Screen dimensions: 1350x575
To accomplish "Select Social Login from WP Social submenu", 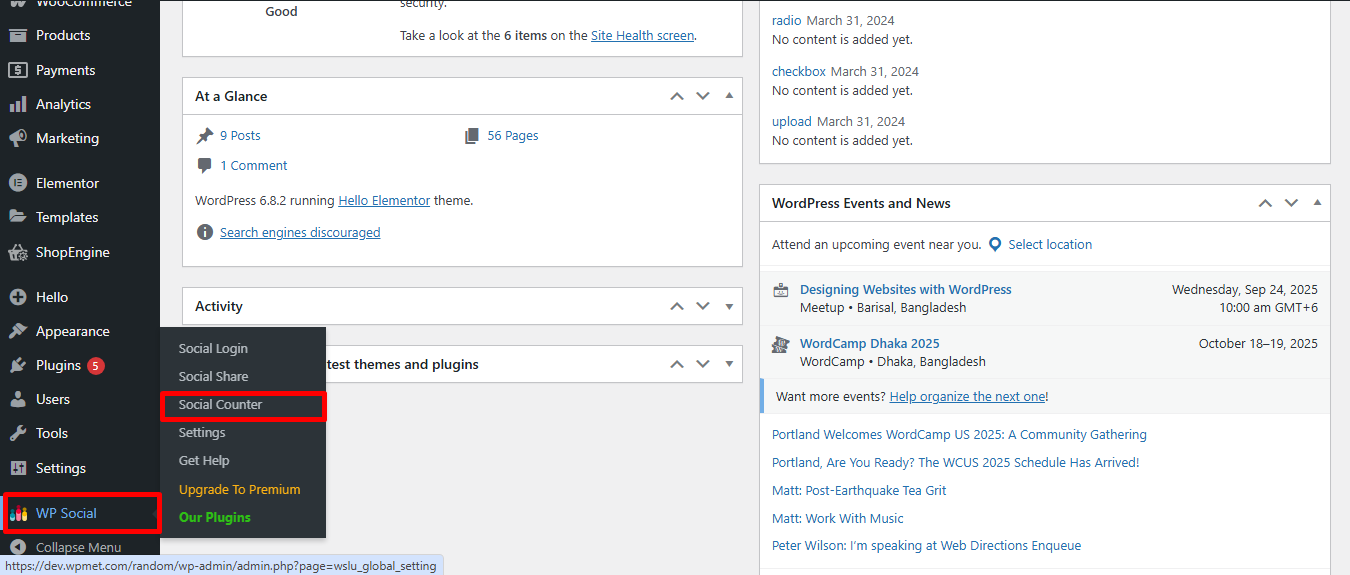I will pyautogui.click(x=213, y=349).
